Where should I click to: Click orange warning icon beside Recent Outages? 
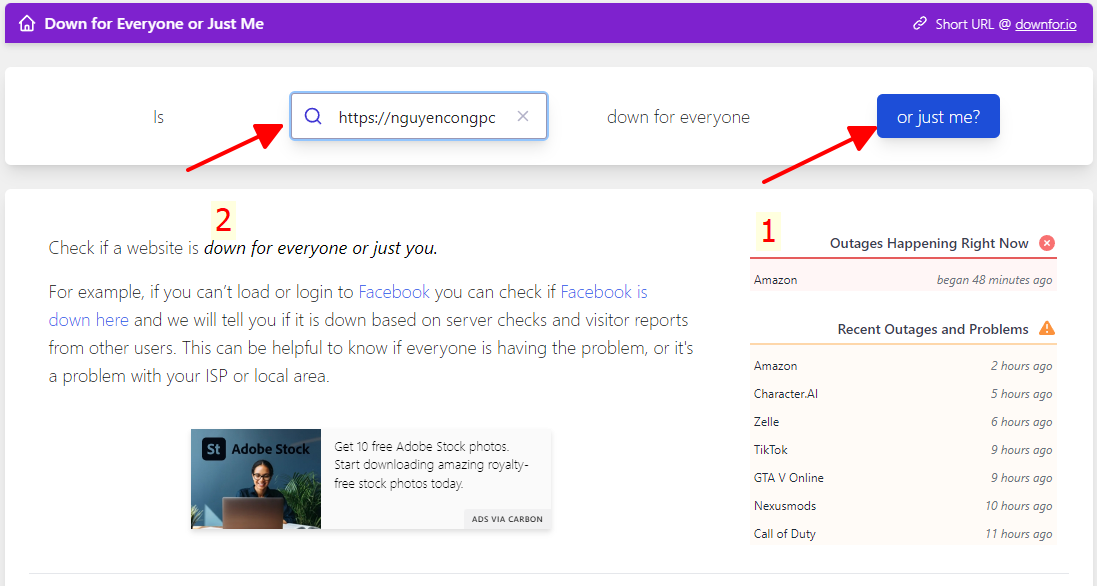1047,328
